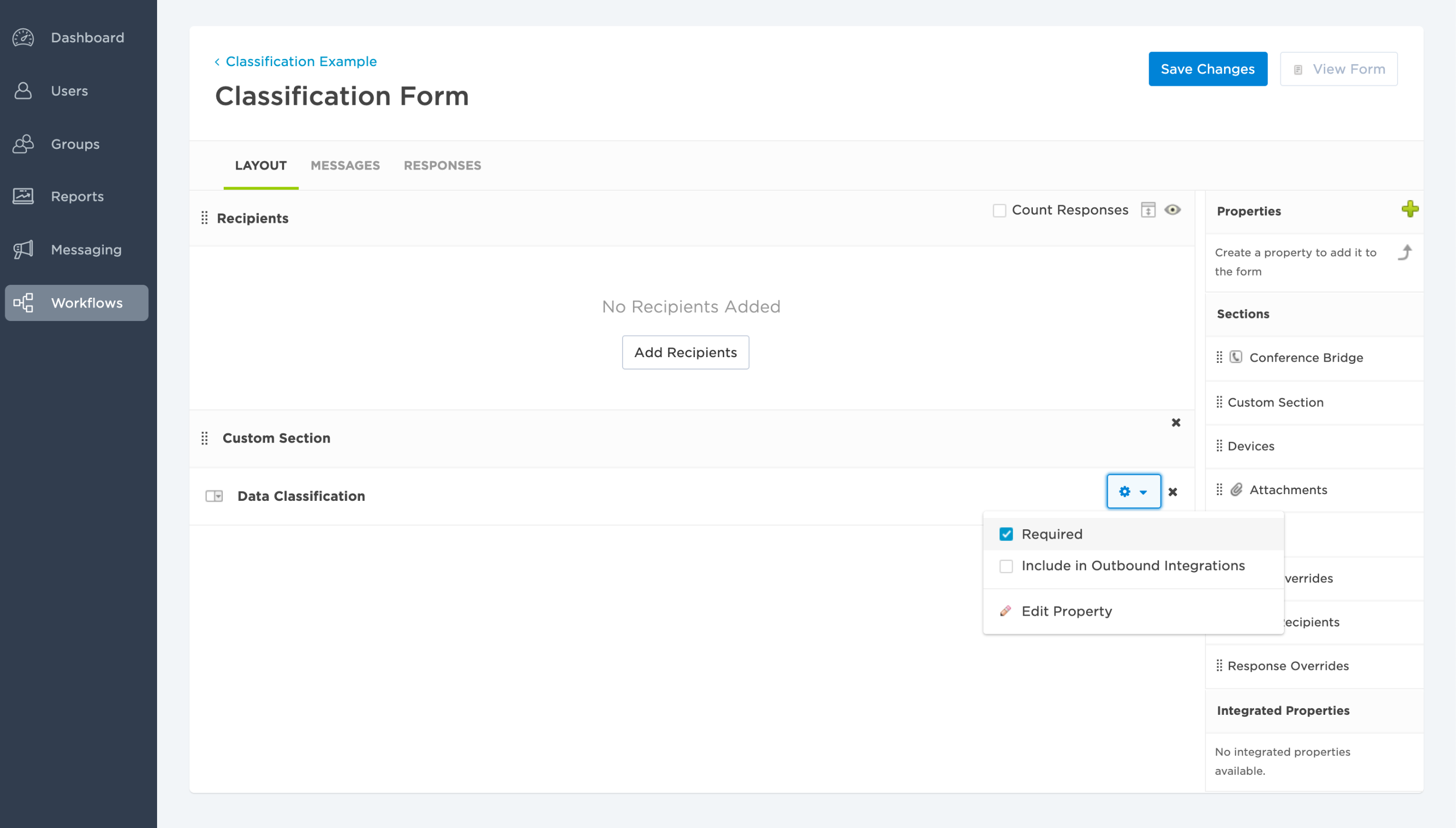Open the Groups people icon
Viewport: 1456px width, 828px height.
tap(23, 144)
